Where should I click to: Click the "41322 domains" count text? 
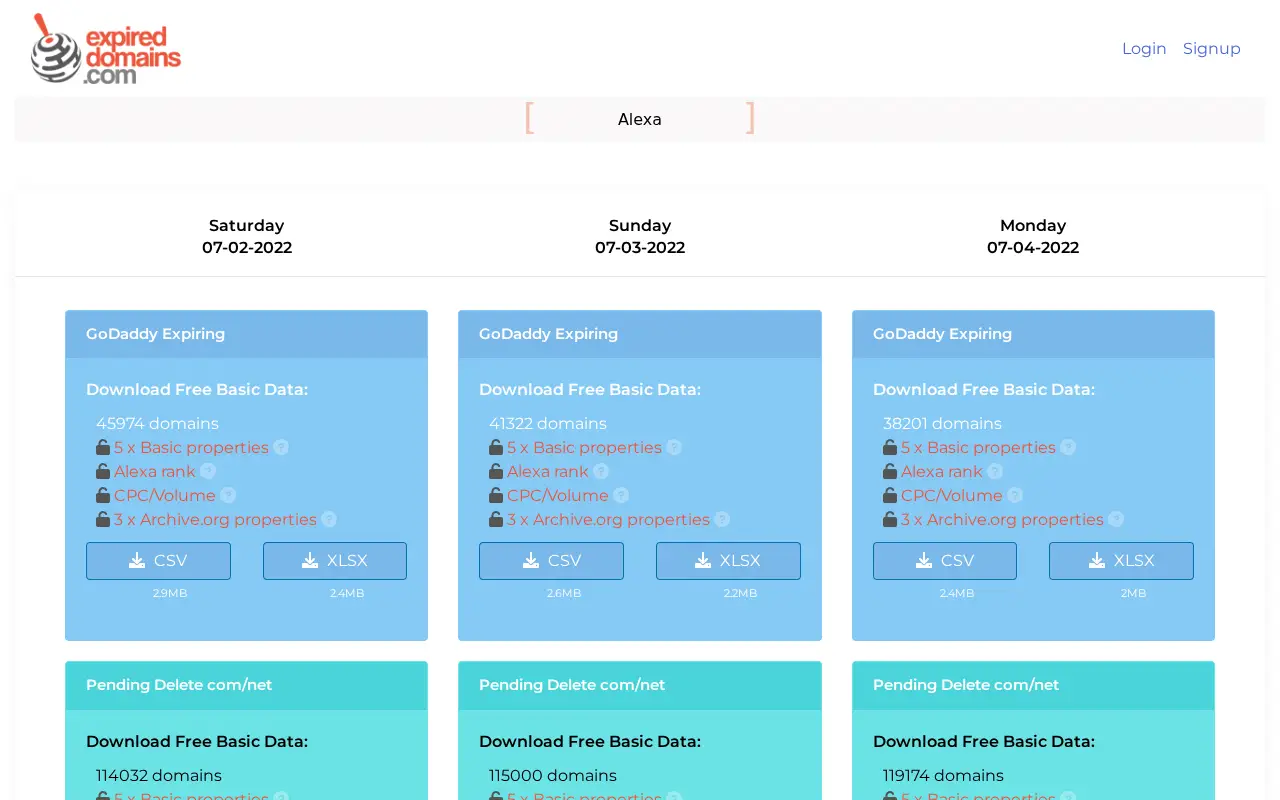tap(548, 423)
